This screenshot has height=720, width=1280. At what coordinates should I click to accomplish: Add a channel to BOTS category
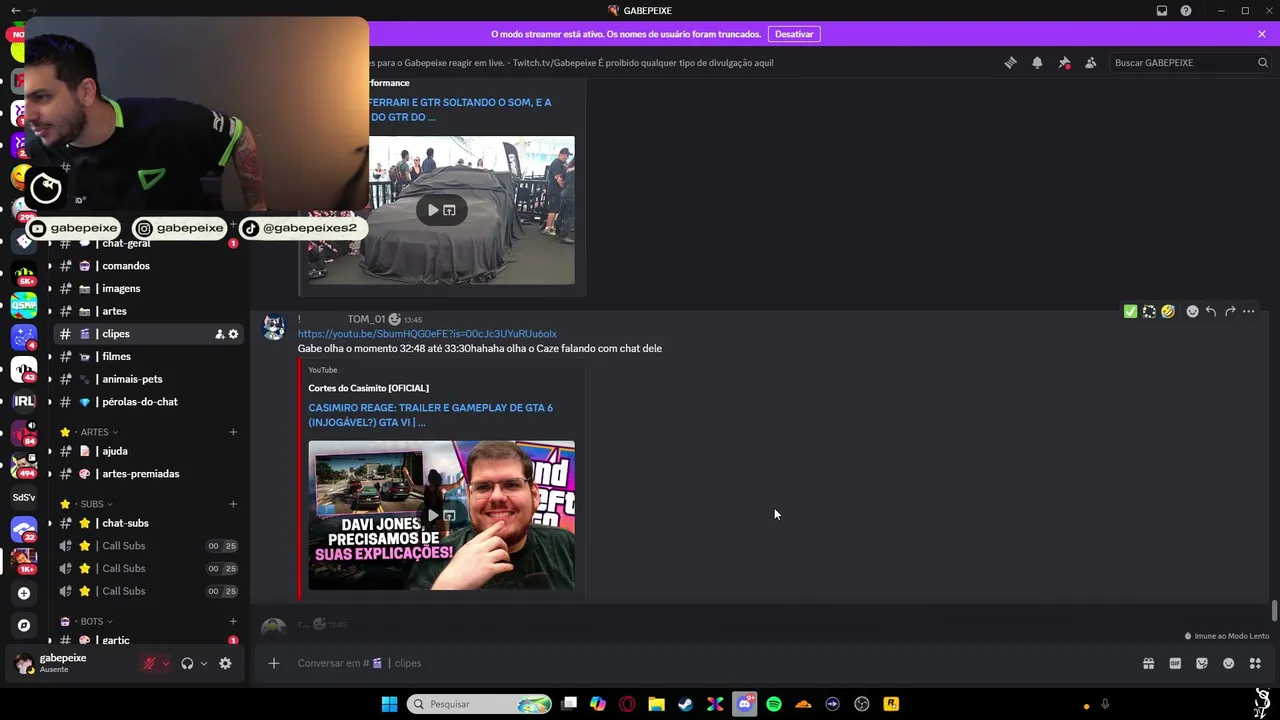point(233,621)
